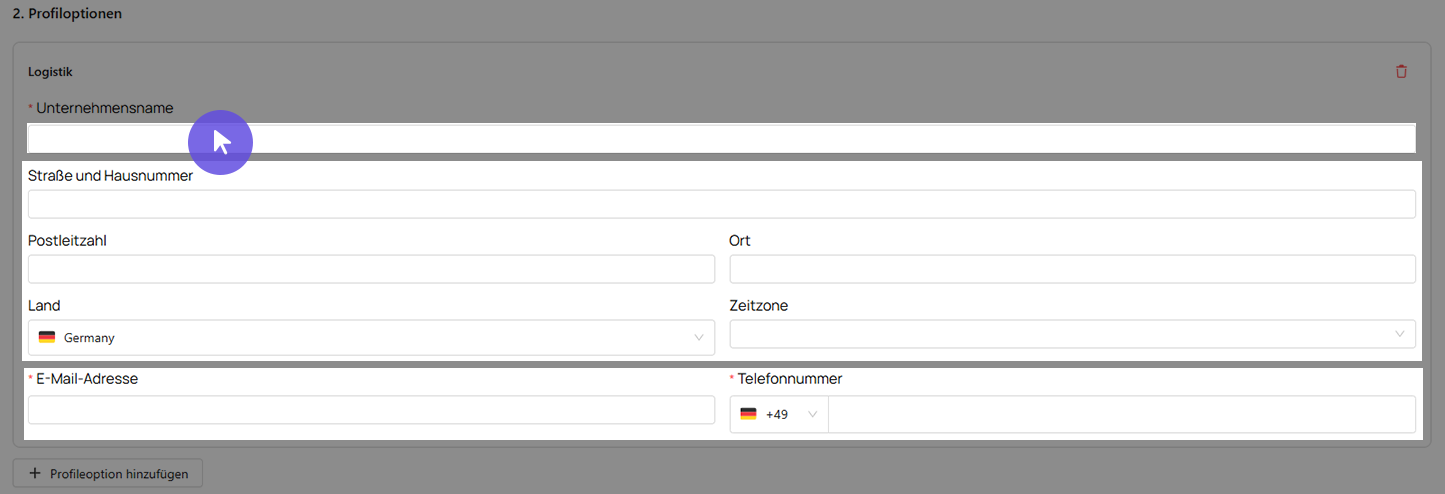
Task: Click the Ort input field
Action: [1072, 269]
